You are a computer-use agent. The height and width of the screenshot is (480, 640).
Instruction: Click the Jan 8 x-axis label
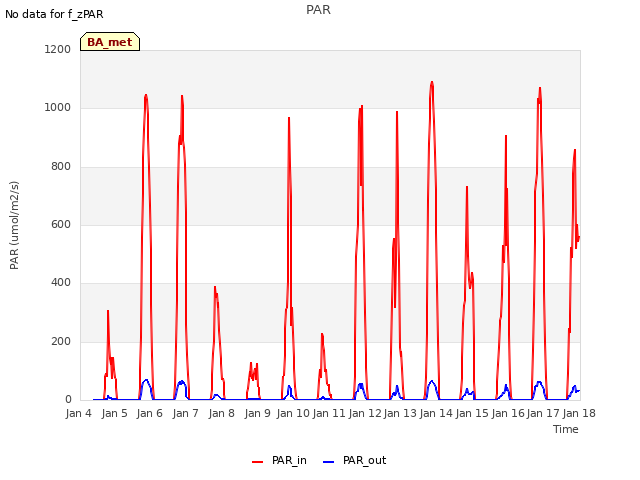click(222, 413)
